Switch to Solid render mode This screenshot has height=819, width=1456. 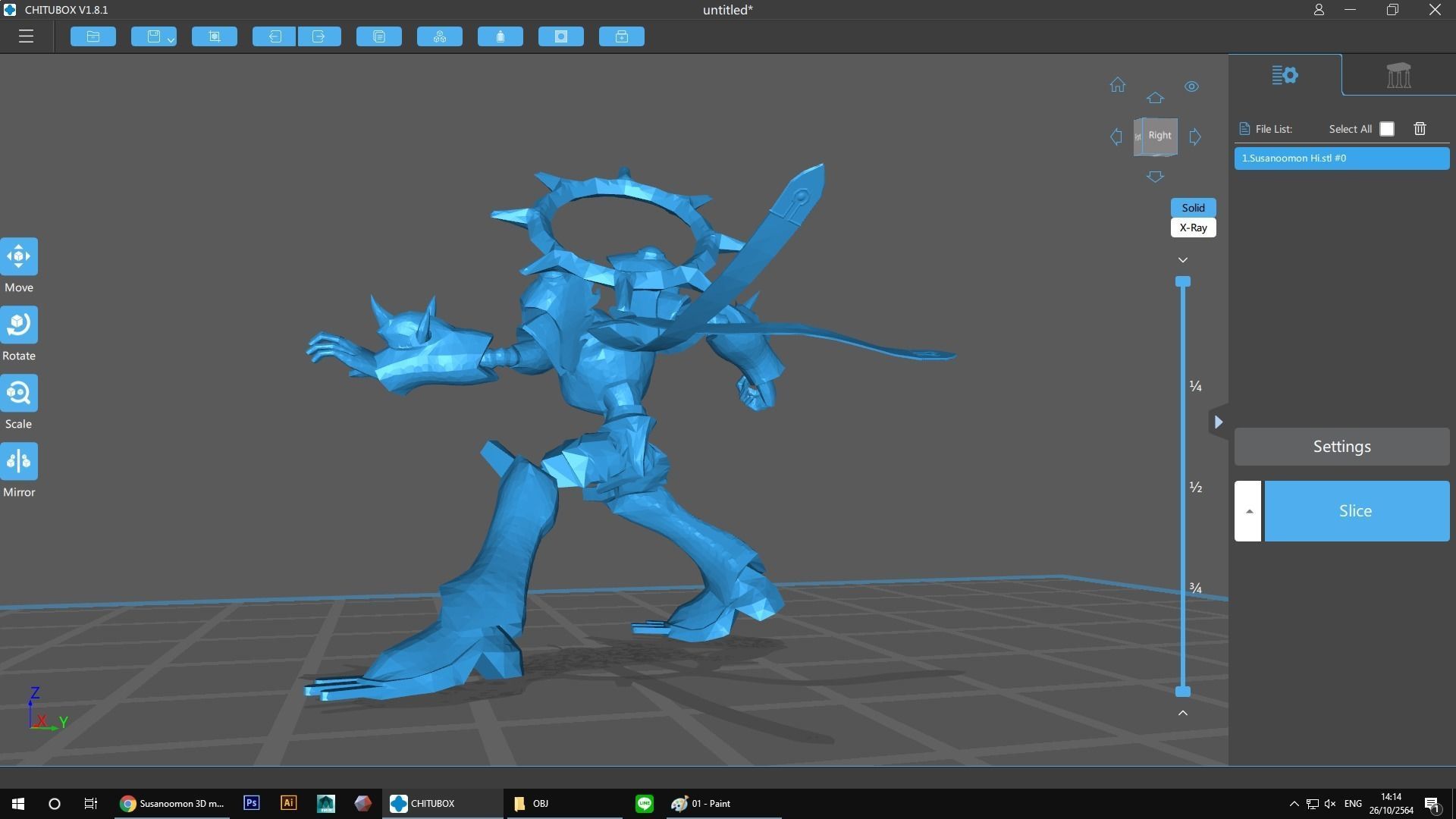tap(1193, 208)
